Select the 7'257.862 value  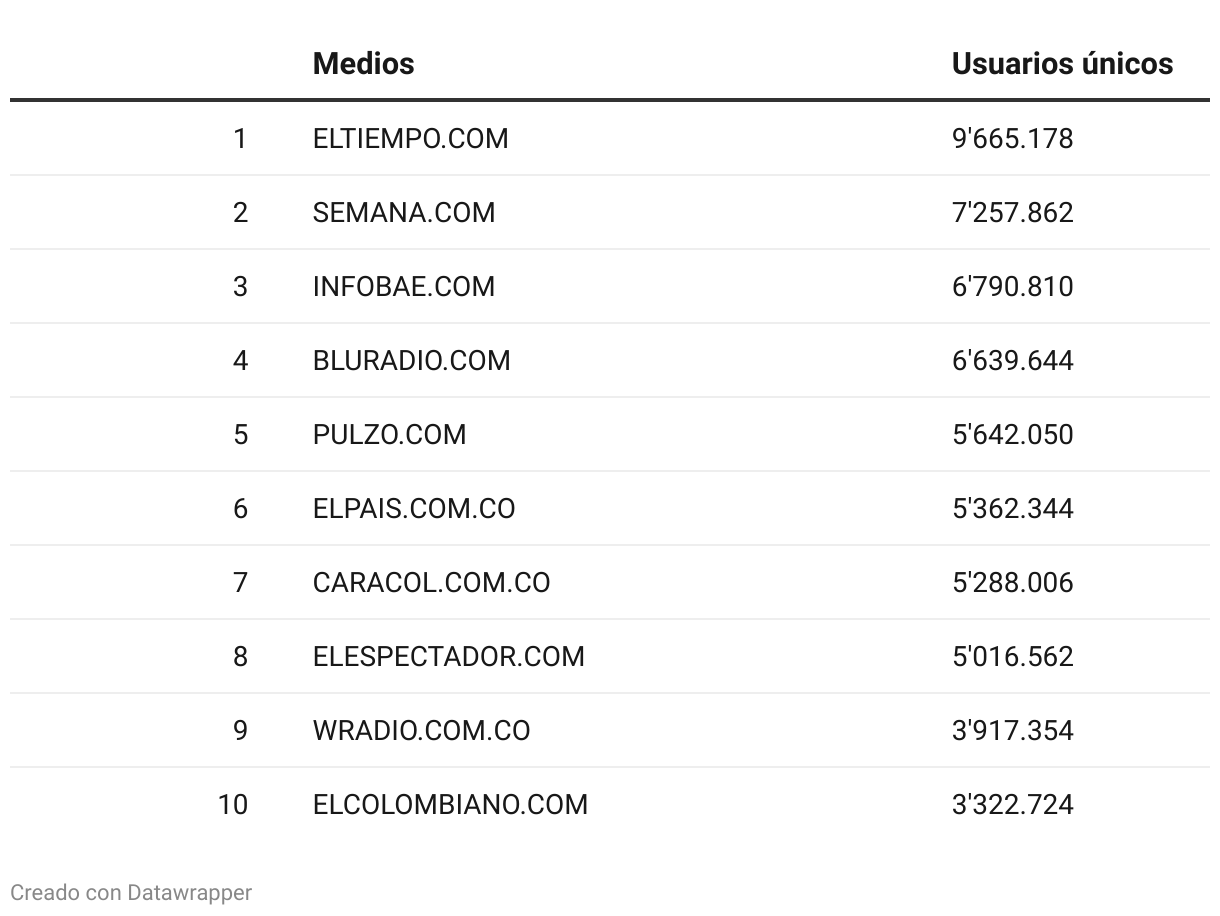[x=1012, y=212]
